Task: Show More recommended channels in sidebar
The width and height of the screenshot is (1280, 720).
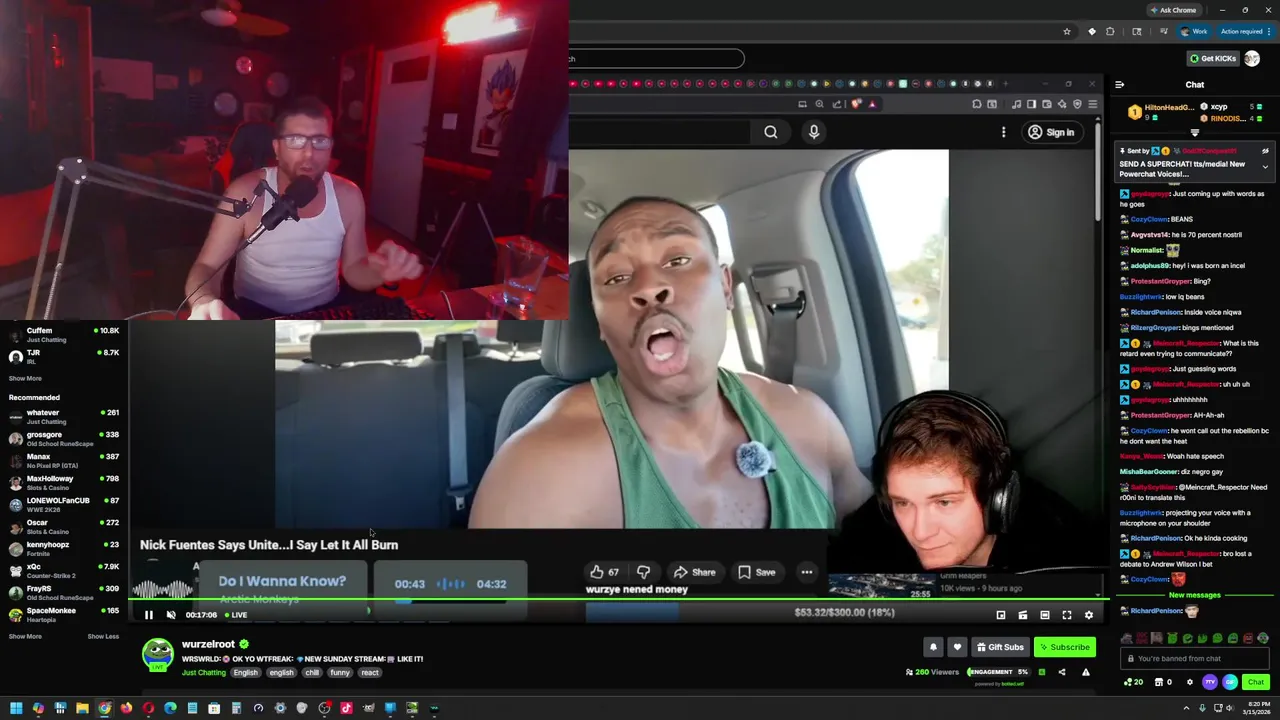Action: coord(25,636)
